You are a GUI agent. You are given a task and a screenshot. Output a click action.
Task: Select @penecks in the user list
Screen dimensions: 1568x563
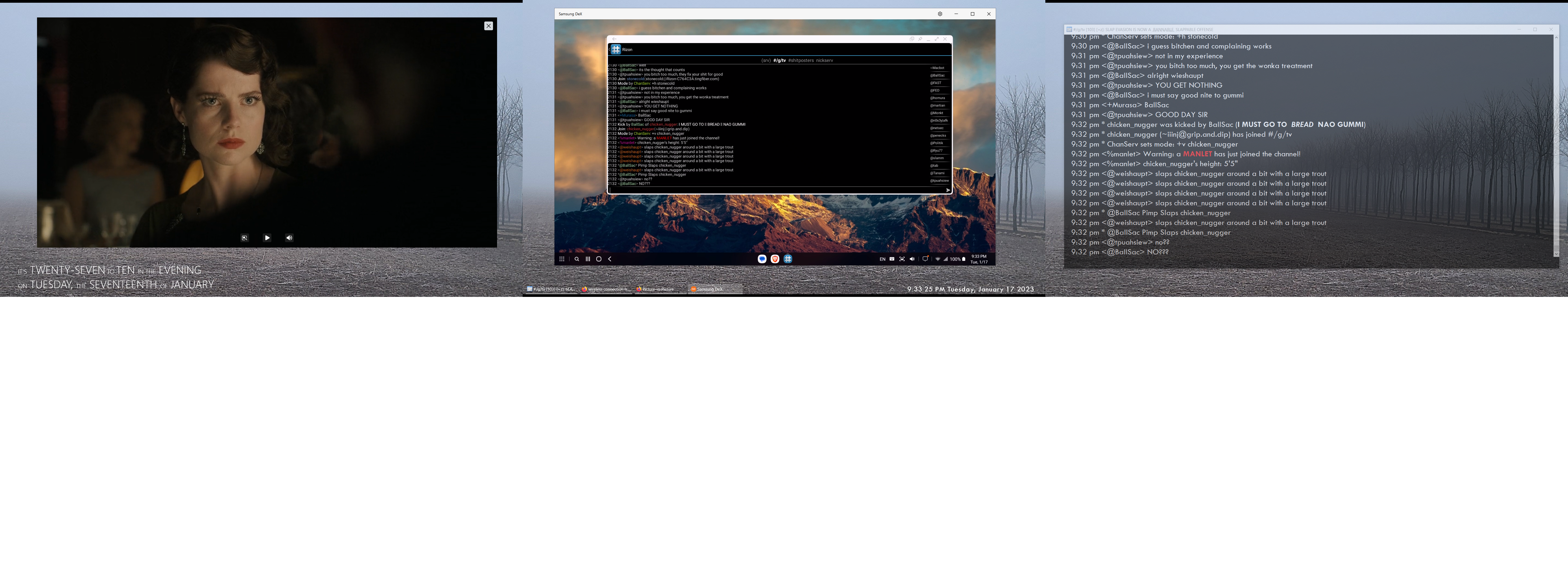pos(938,135)
